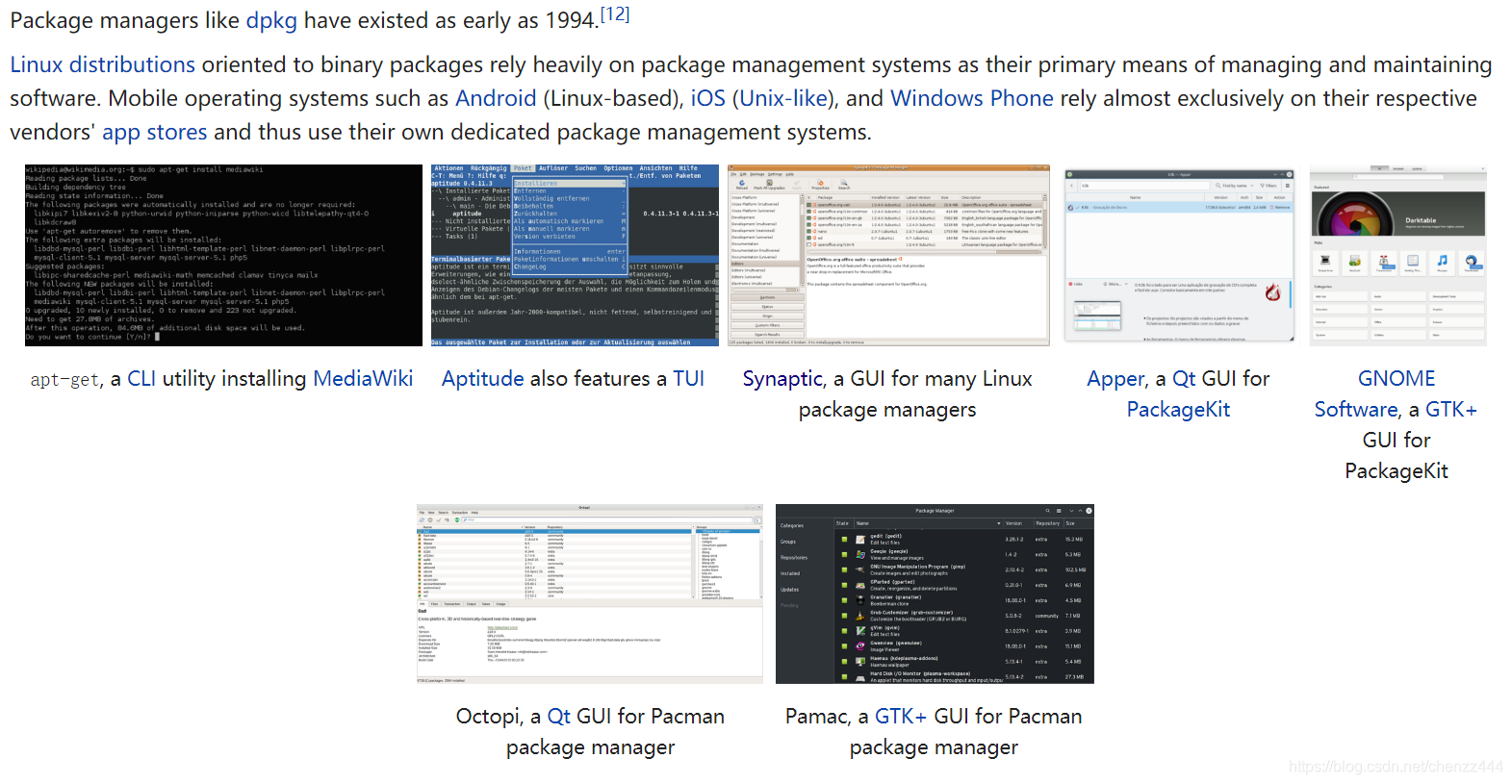Open the iOS article link

(x=707, y=98)
